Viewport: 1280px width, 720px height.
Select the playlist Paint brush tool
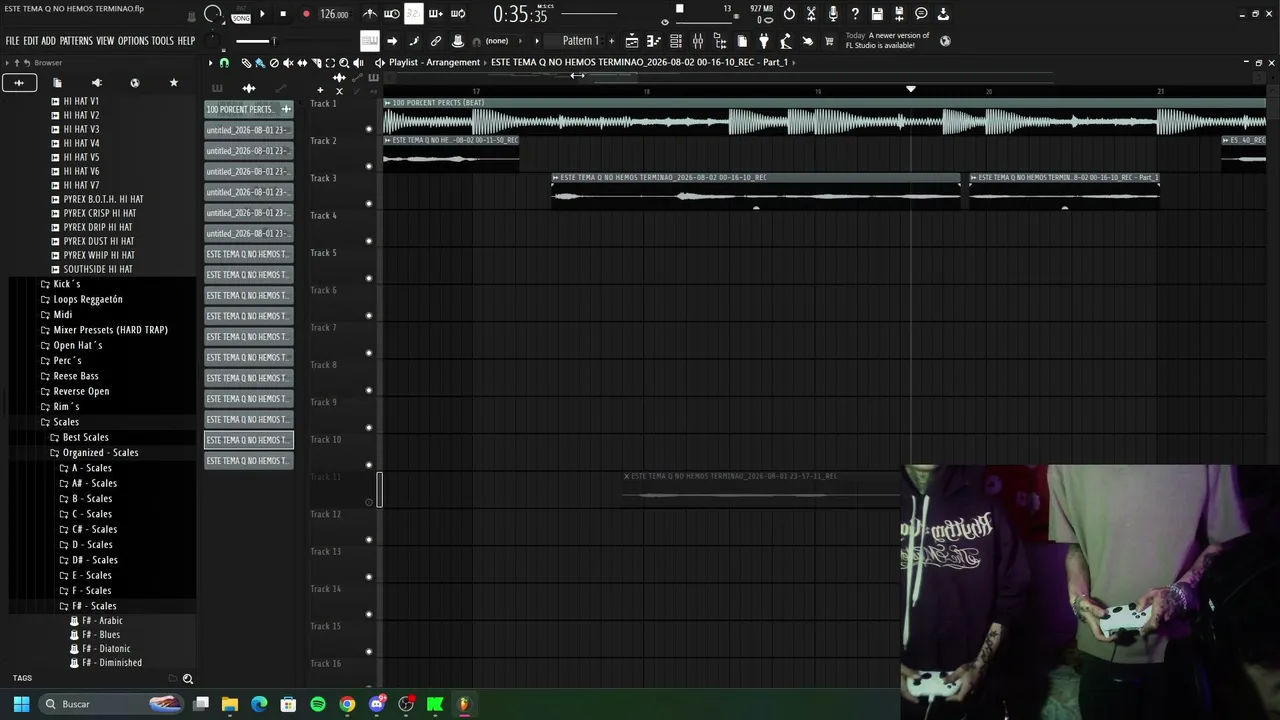(260, 62)
